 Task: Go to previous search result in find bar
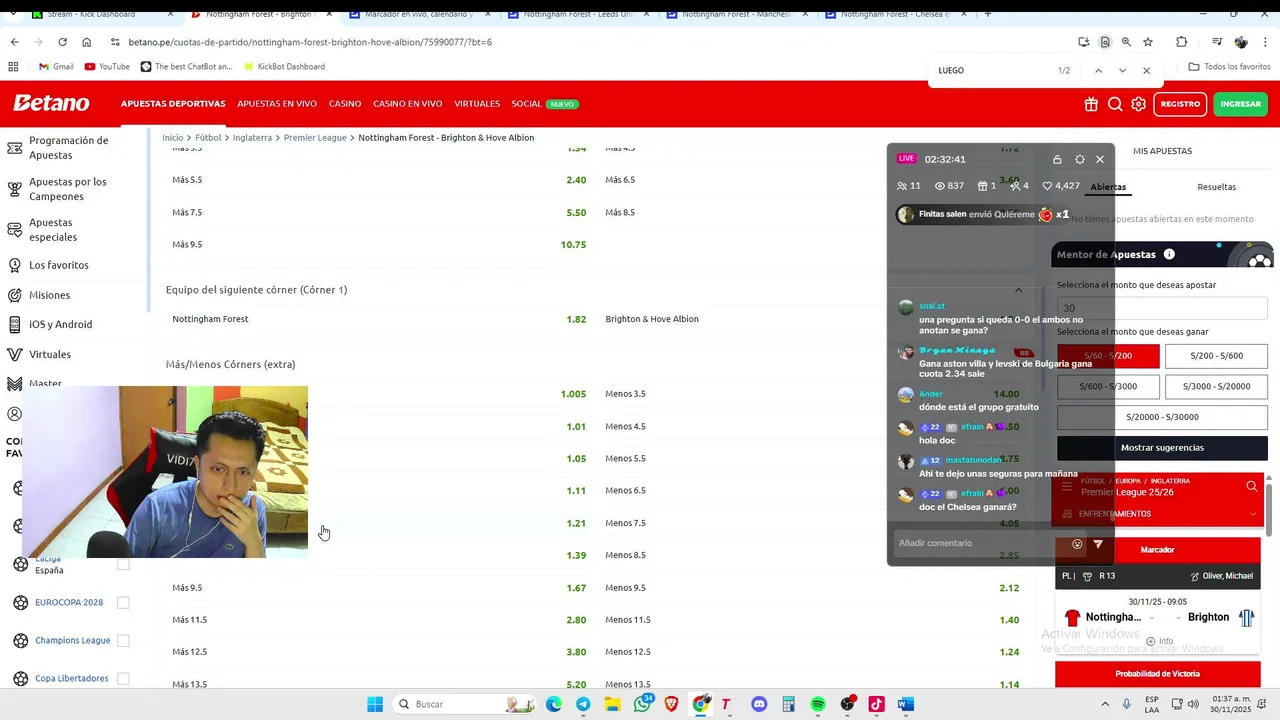click(1098, 70)
